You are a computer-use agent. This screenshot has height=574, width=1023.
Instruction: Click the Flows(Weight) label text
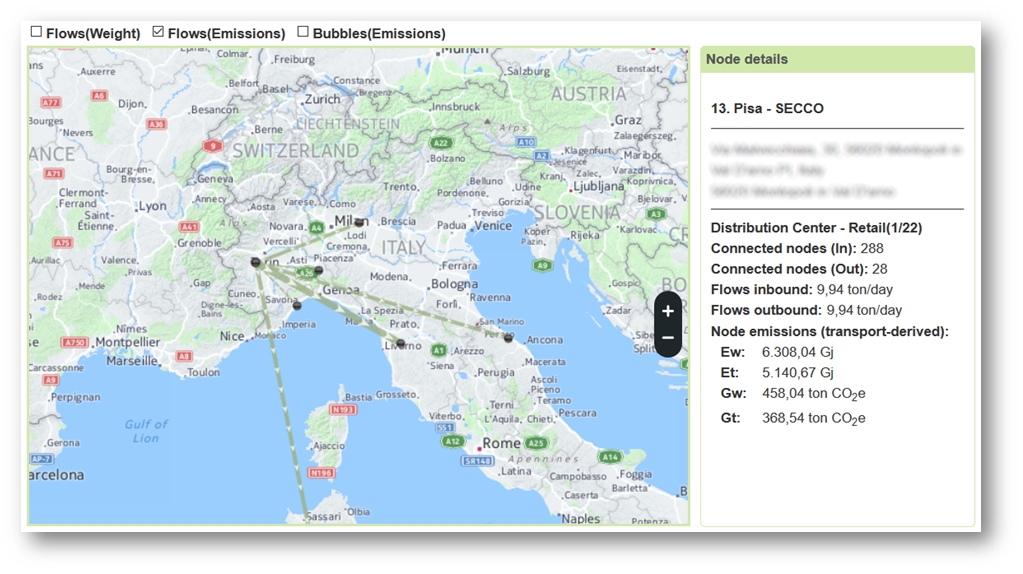tap(93, 33)
